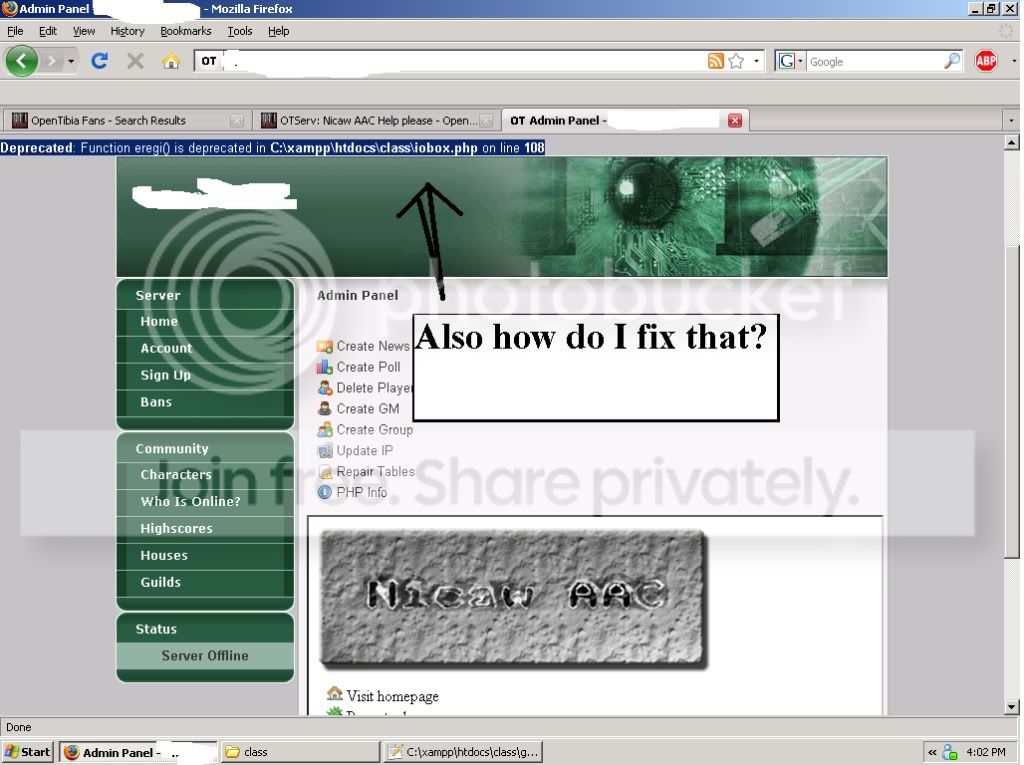The image size is (1024, 765).
Task: Open the Help menu
Action: 278,31
